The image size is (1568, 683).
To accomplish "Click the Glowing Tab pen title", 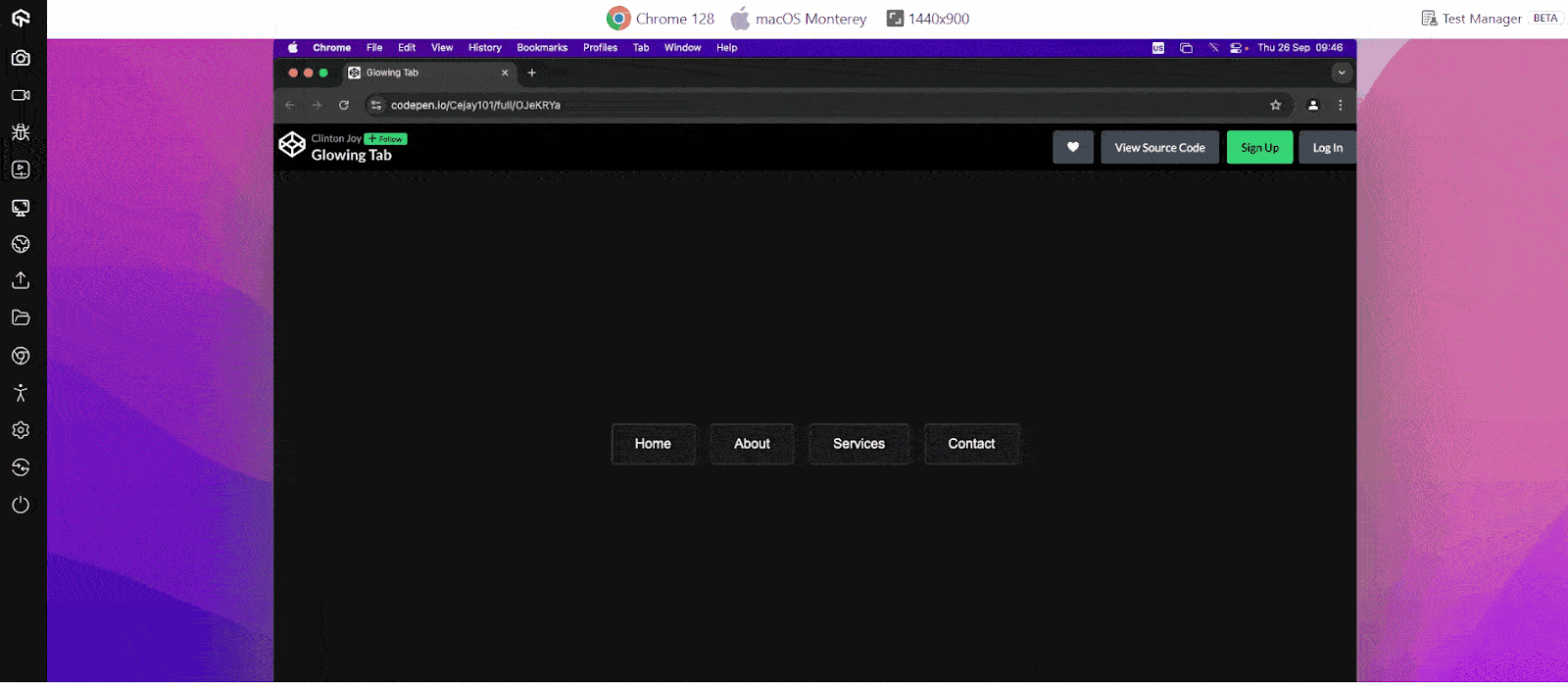I will (x=351, y=155).
